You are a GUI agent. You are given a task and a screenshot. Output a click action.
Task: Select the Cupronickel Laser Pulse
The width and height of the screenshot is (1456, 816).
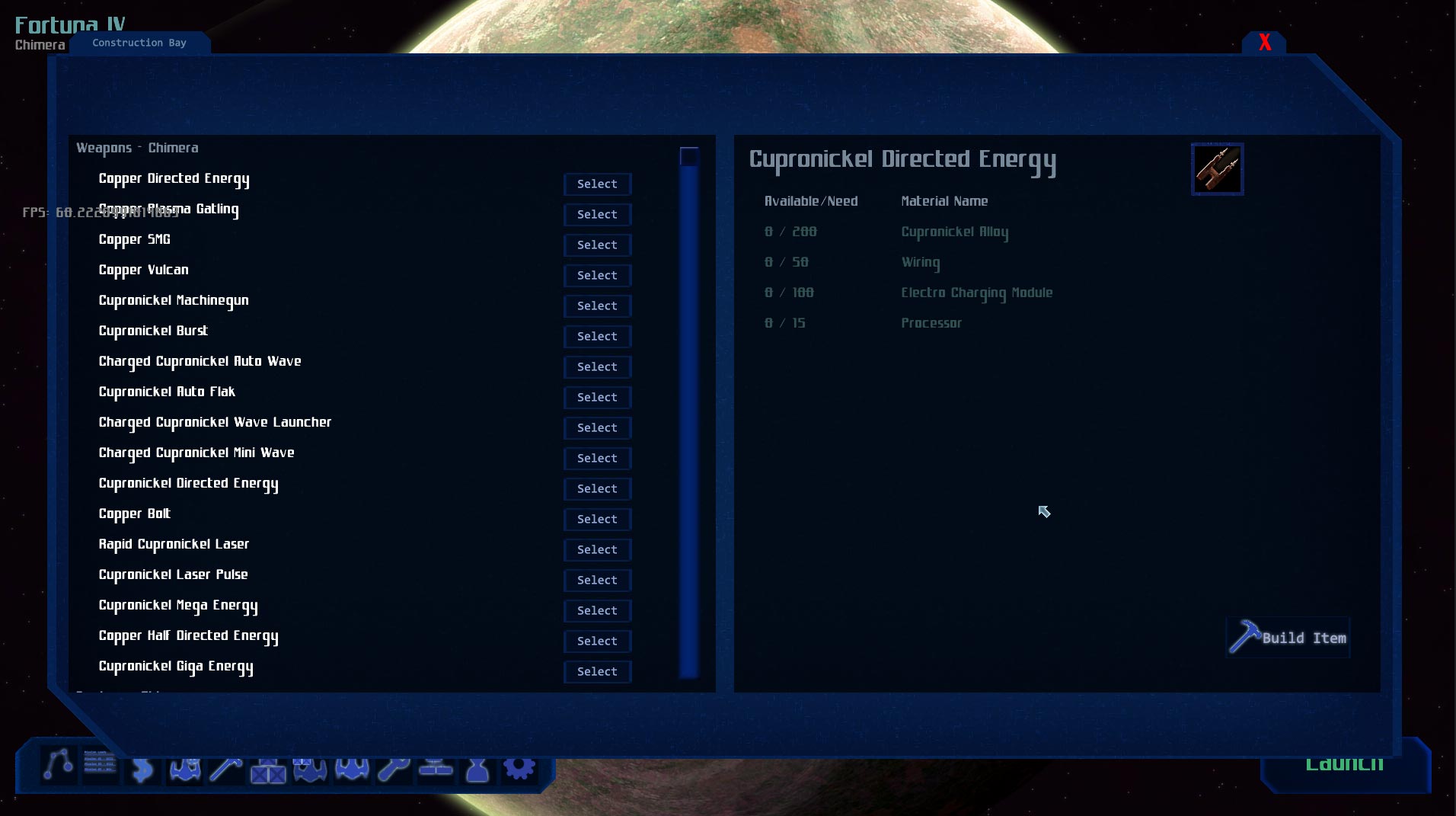[597, 581]
